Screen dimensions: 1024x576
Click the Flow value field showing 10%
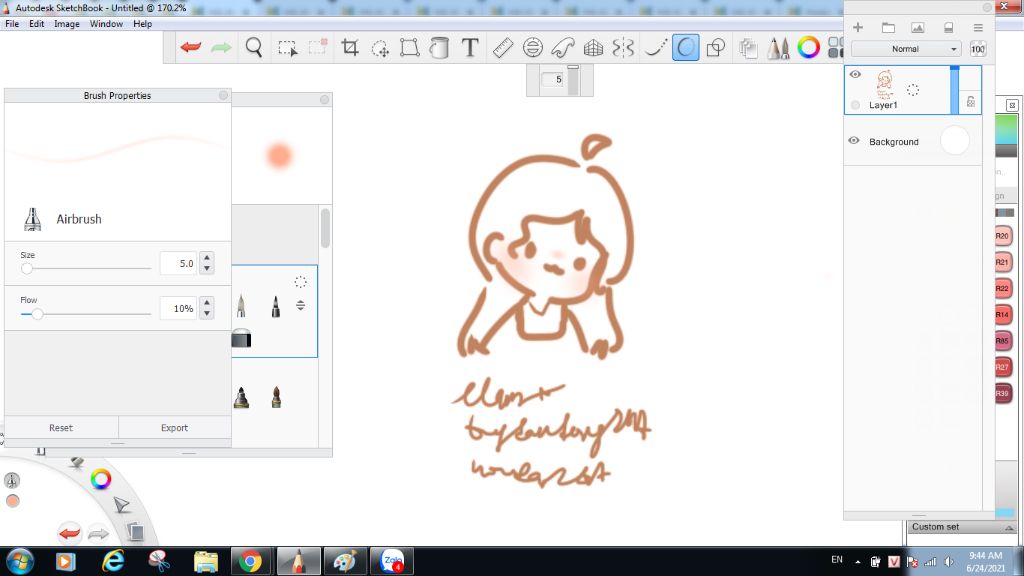click(178, 308)
